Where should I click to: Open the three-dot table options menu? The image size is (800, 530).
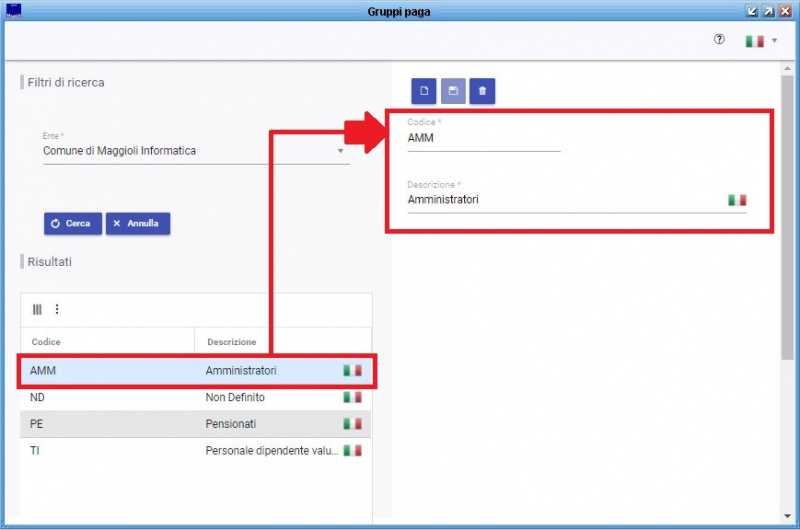click(57, 309)
